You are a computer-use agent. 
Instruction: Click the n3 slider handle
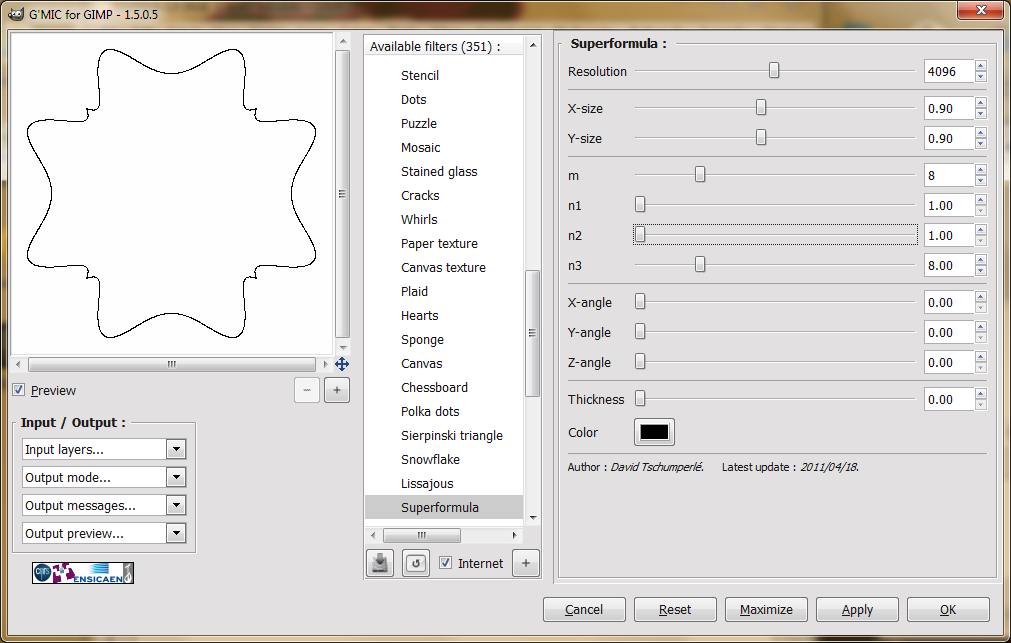(x=700, y=264)
